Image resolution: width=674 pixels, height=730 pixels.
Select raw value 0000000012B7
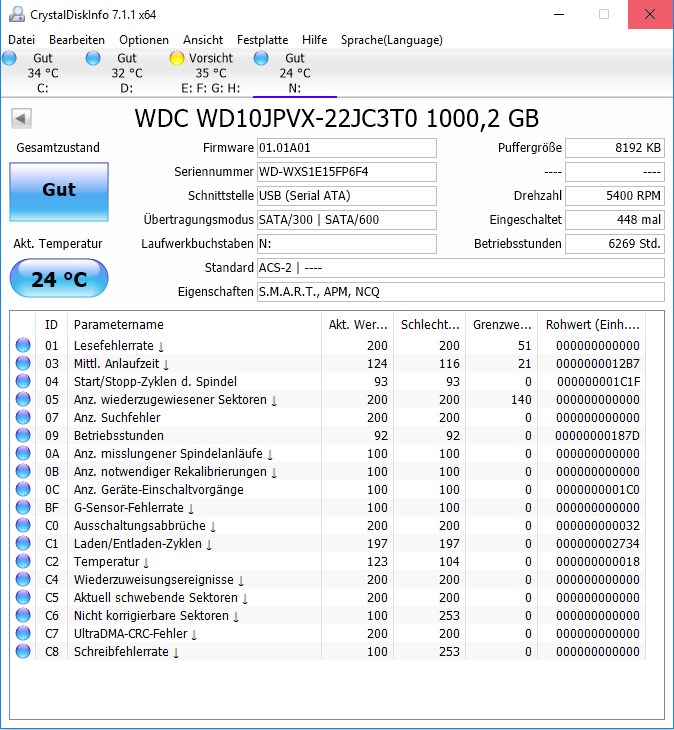[598, 364]
